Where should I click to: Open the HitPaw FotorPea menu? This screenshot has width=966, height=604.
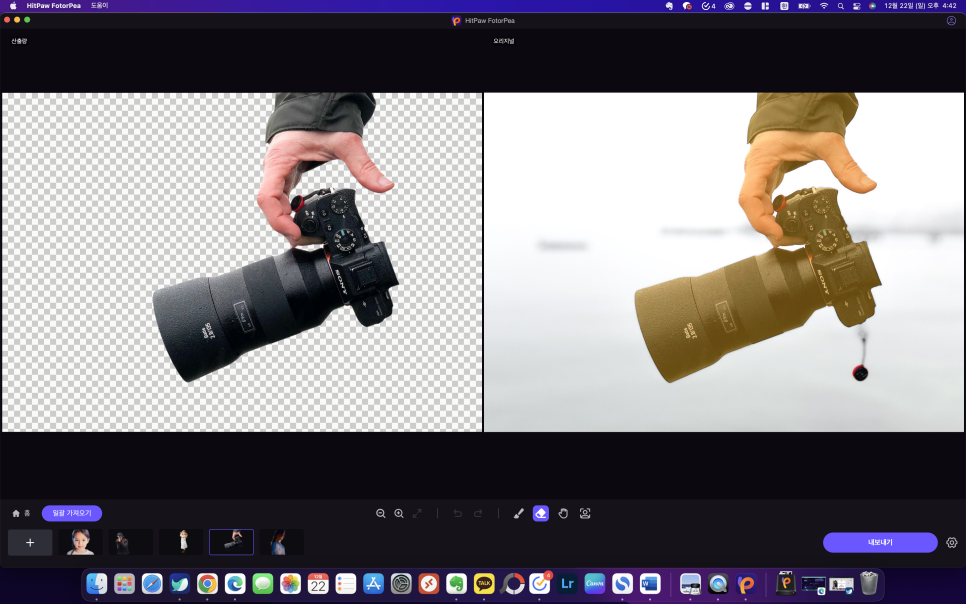pyautogui.click(x=54, y=6)
